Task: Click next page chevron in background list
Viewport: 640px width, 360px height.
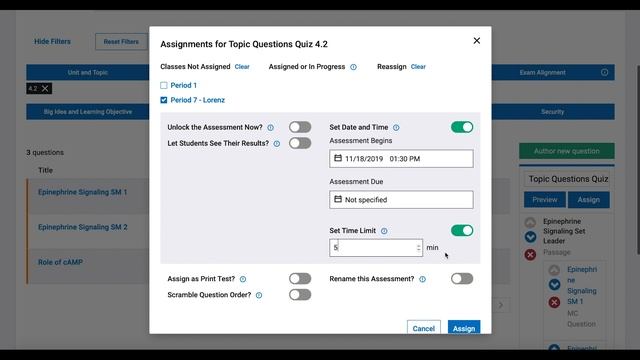Action: (x=501, y=305)
